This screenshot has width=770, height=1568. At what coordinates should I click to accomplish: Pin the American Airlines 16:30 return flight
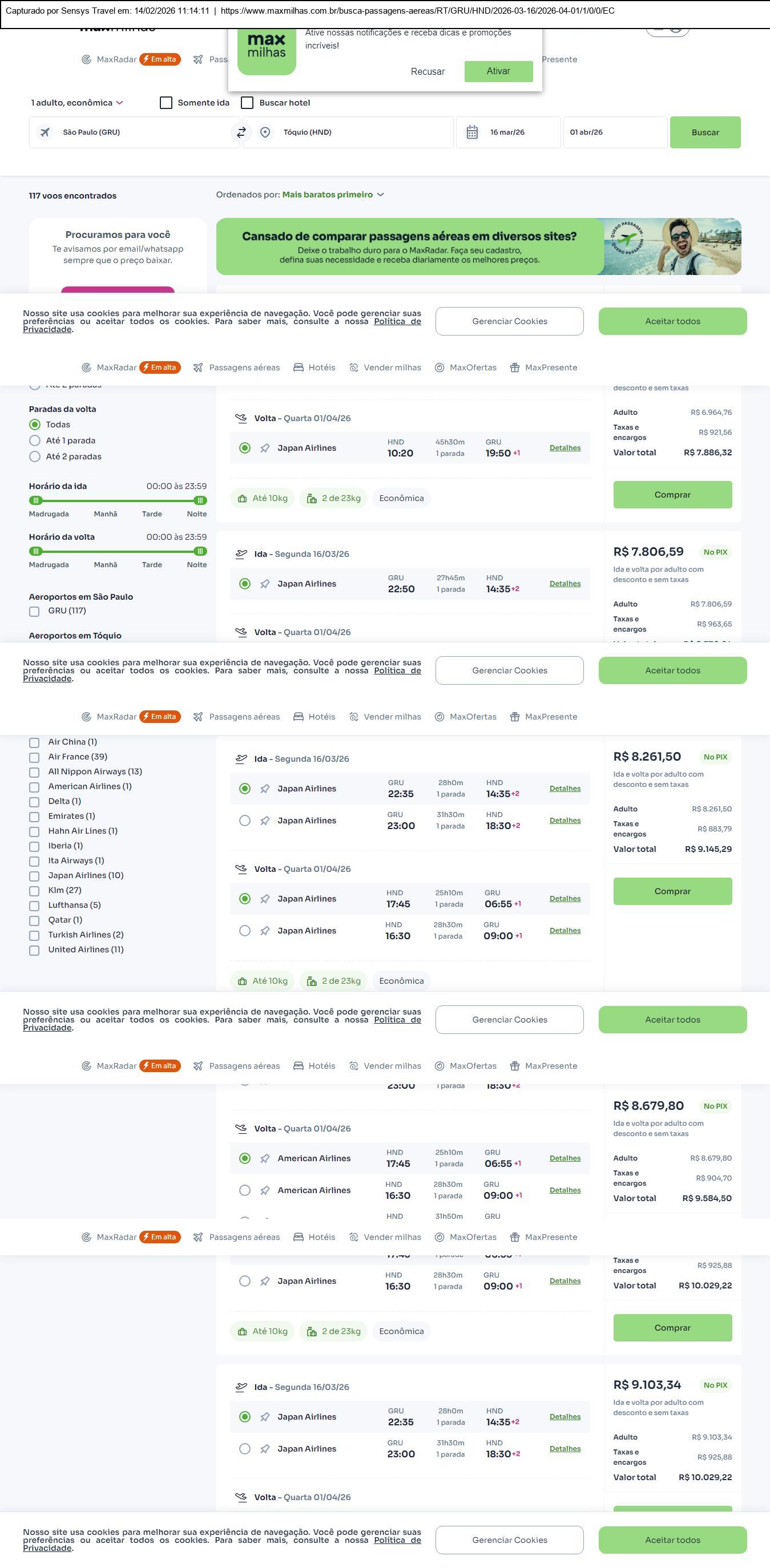pos(265,1191)
